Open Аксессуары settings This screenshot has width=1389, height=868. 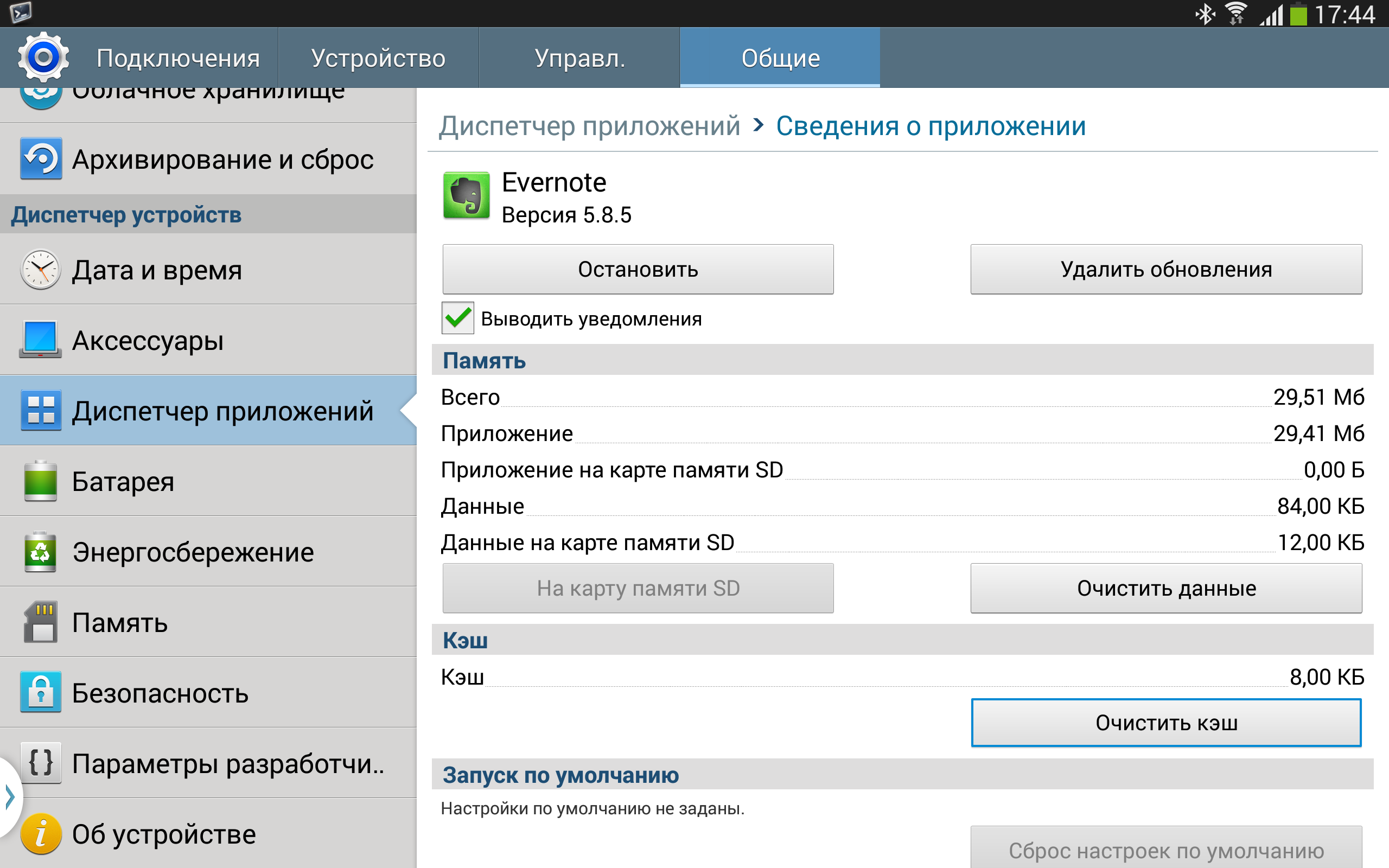click(208, 340)
